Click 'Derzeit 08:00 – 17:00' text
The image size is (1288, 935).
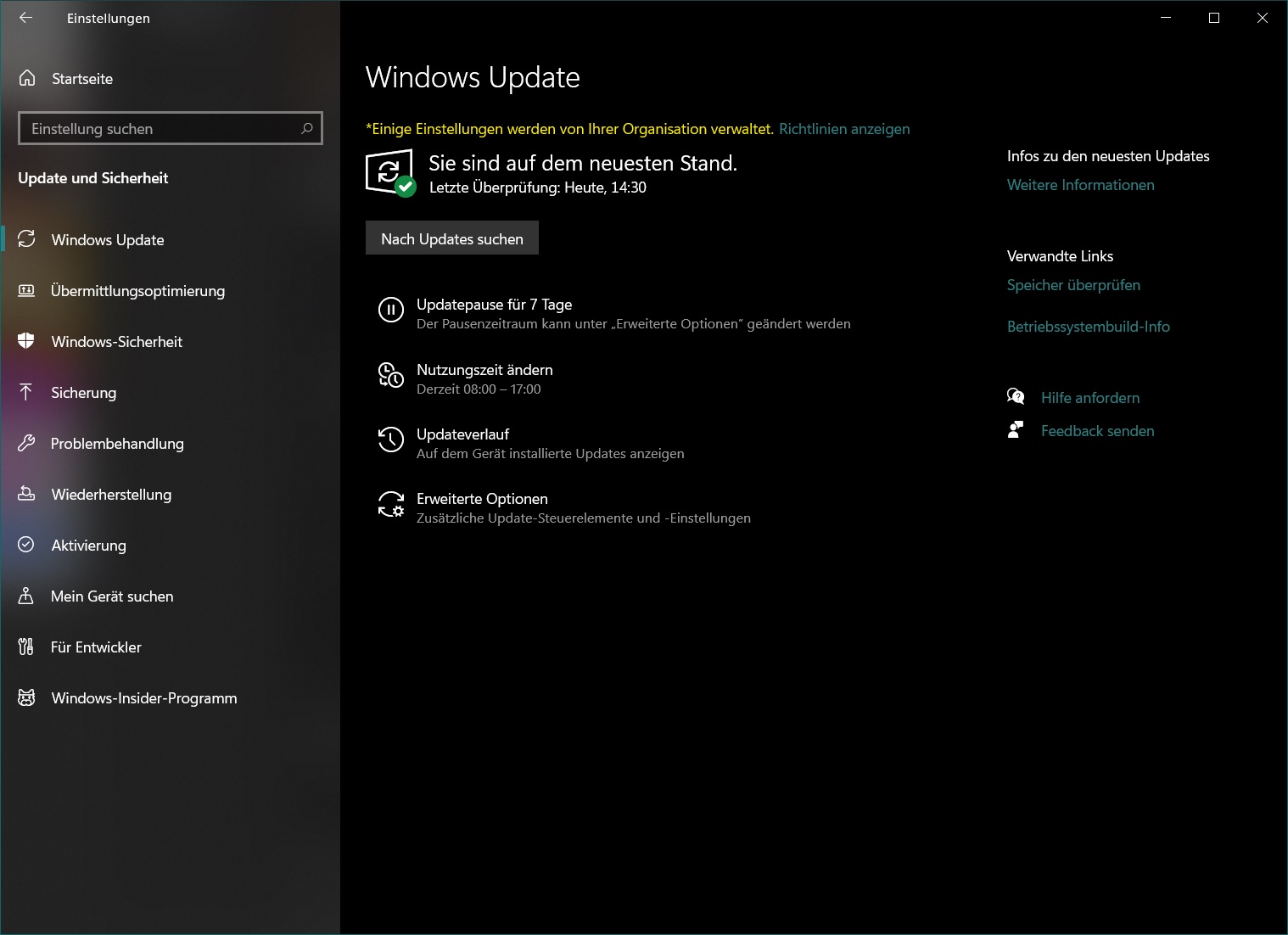pos(479,389)
